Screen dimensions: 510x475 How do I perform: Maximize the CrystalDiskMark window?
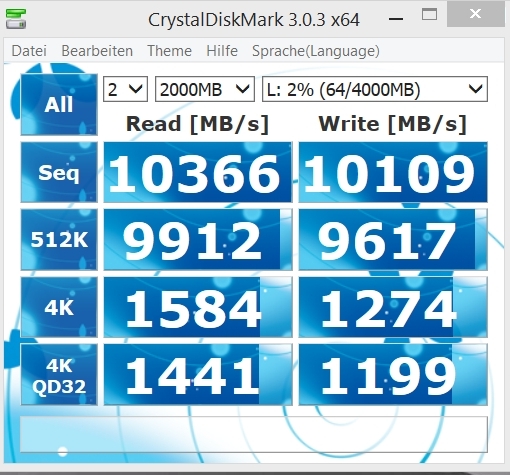(x=429, y=14)
